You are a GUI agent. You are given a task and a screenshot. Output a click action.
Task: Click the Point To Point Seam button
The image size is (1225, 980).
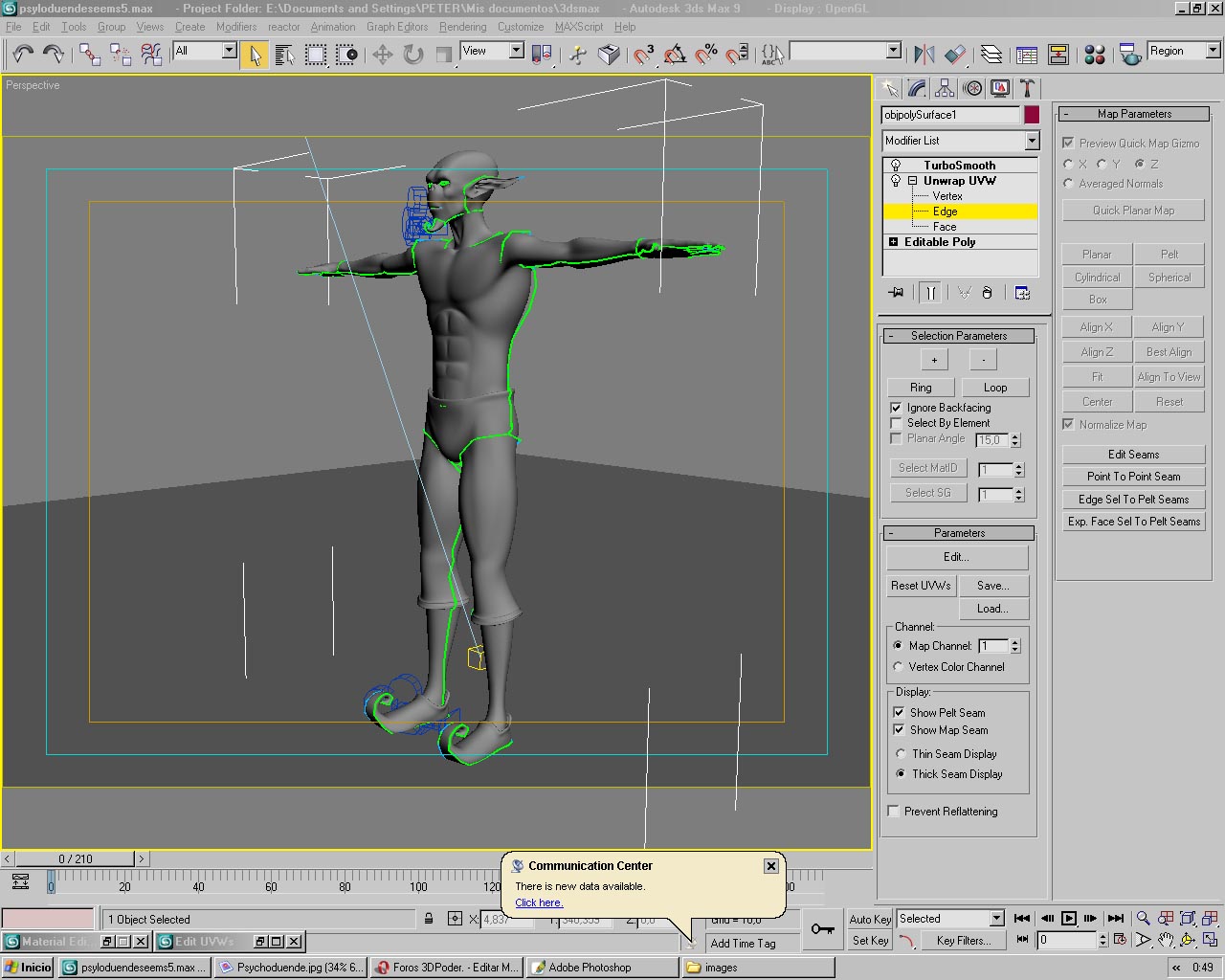pyautogui.click(x=1133, y=477)
